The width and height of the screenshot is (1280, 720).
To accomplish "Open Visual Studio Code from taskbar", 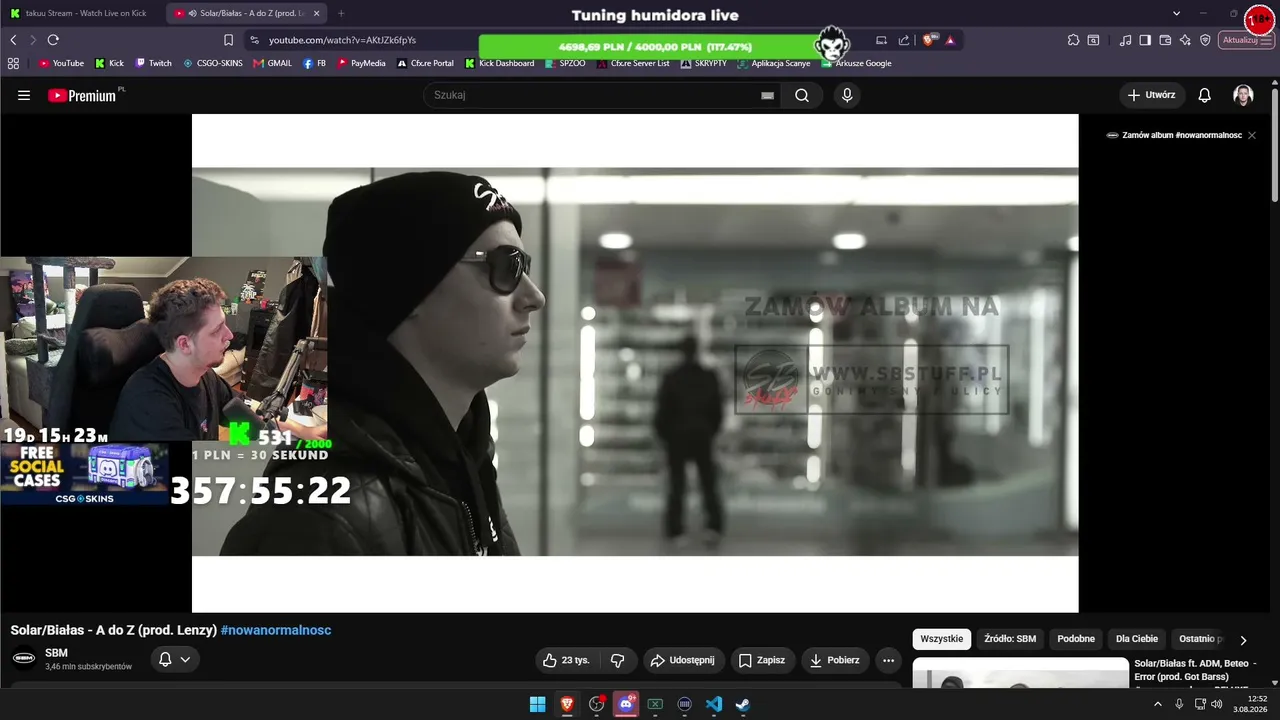I will pyautogui.click(x=714, y=704).
